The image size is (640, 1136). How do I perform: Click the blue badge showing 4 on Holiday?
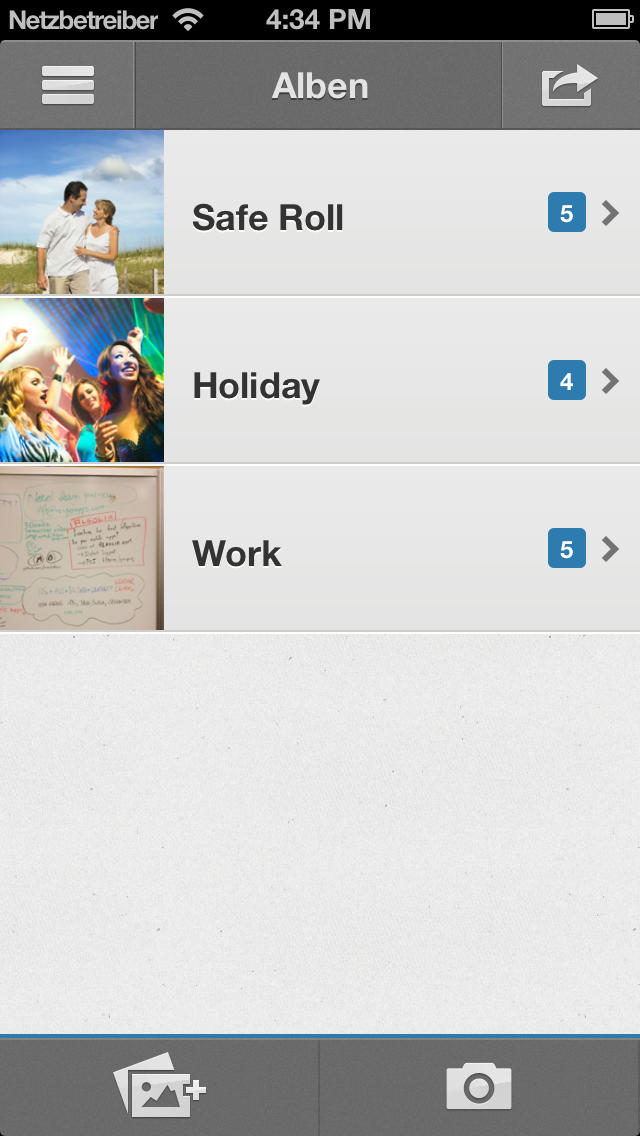[567, 381]
